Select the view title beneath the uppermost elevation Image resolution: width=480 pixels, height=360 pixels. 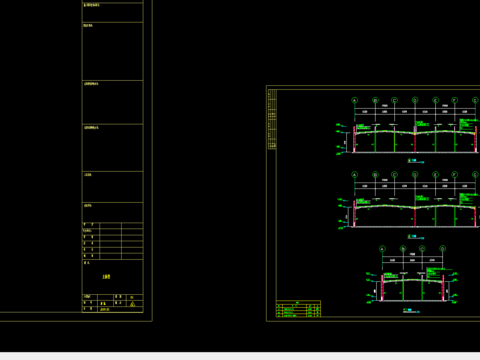point(416,161)
